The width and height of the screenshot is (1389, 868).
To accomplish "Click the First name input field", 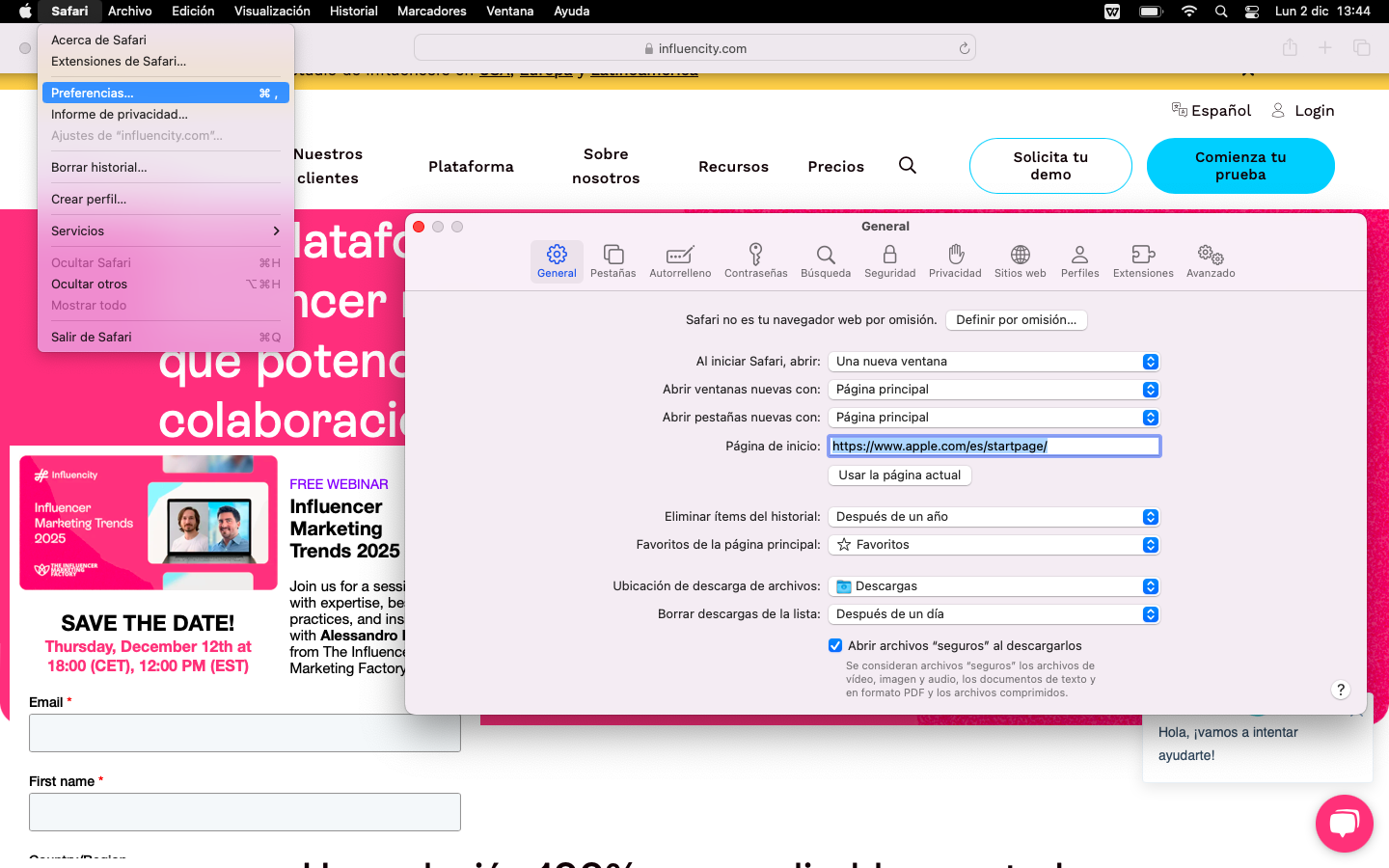I will (x=245, y=812).
